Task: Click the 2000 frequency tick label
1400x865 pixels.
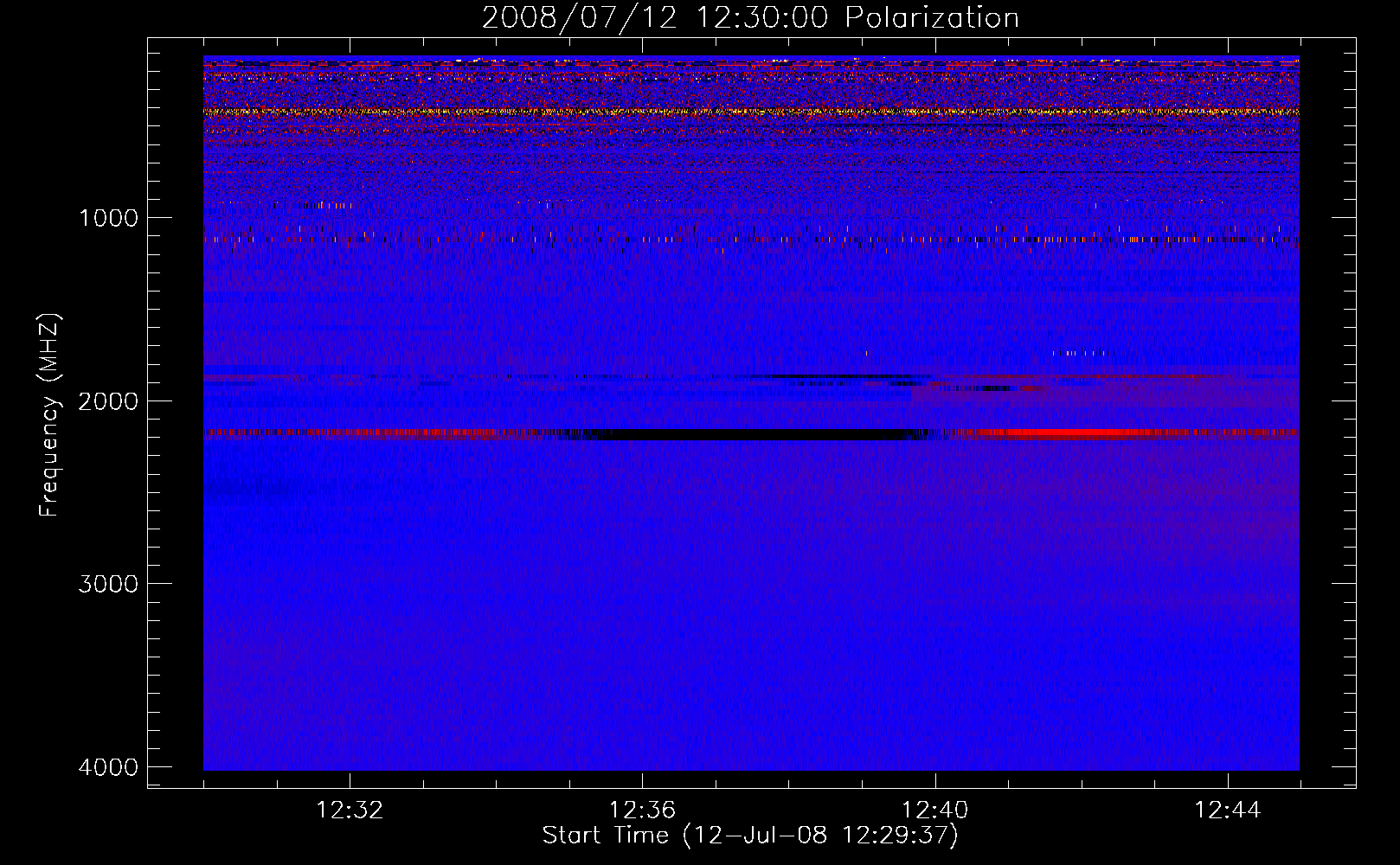Action: [x=108, y=401]
